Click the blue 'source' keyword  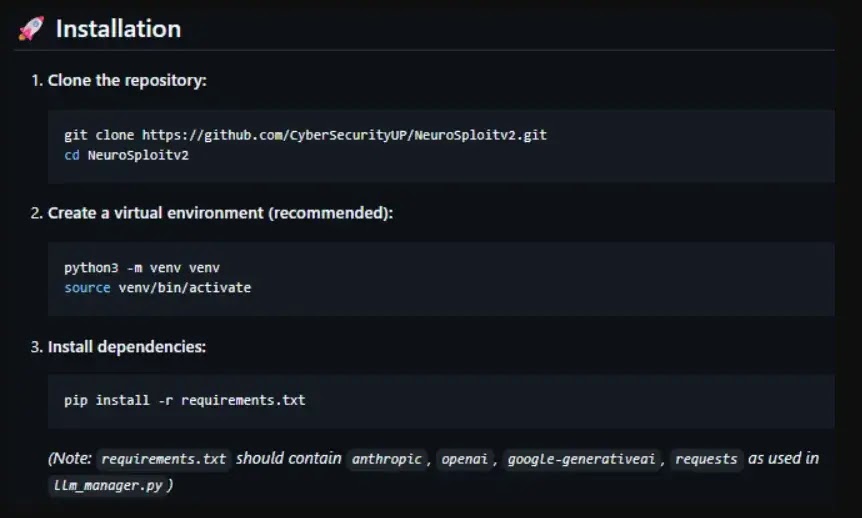click(x=87, y=288)
